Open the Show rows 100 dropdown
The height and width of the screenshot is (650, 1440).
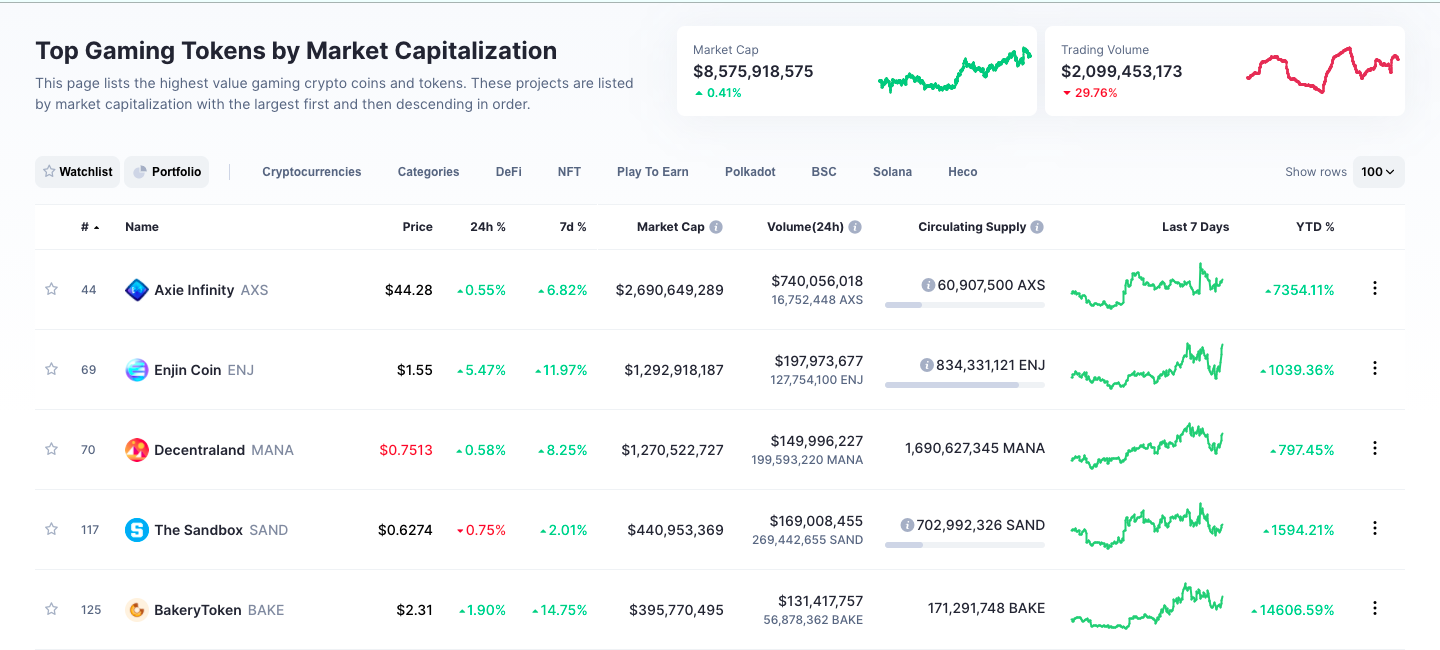pos(1378,172)
